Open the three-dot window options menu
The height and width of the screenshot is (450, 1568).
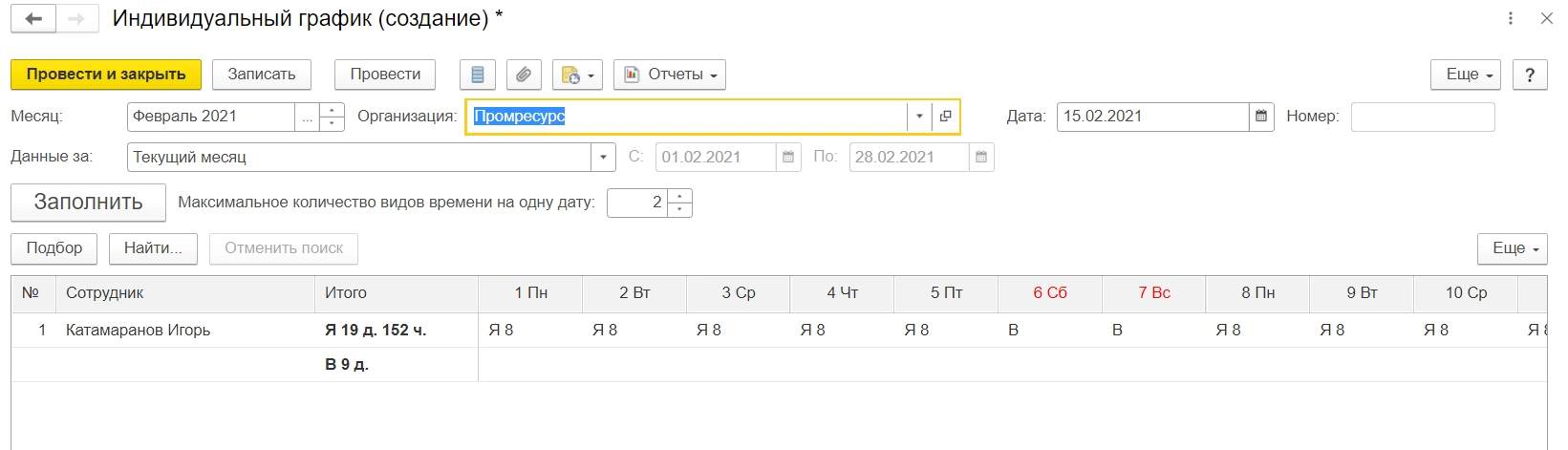click(x=1510, y=18)
